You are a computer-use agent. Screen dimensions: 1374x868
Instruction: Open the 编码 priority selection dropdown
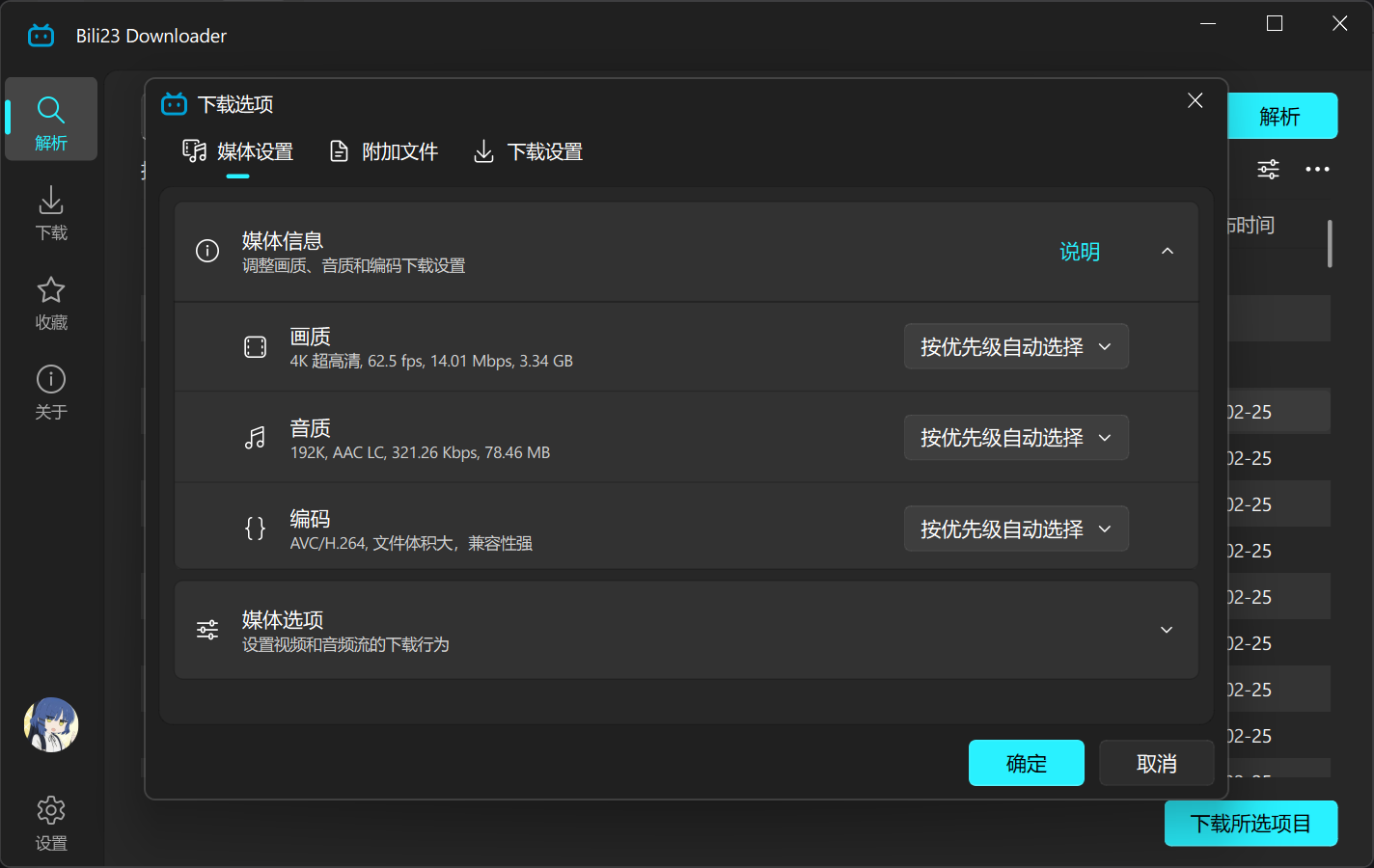1015,529
